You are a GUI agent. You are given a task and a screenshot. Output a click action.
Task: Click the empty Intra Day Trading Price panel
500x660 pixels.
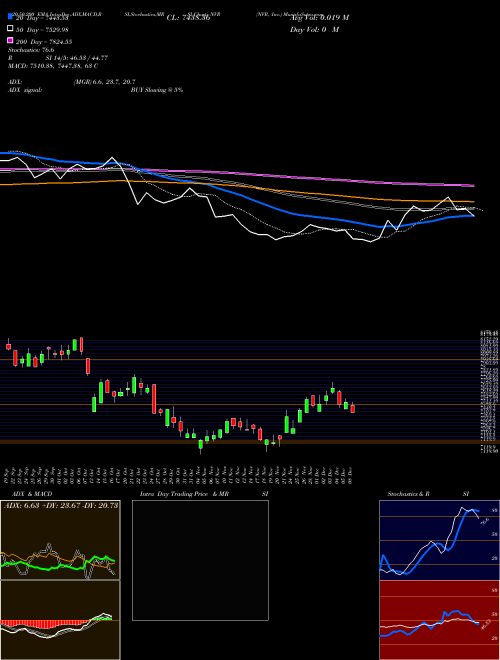coord(200,560)
